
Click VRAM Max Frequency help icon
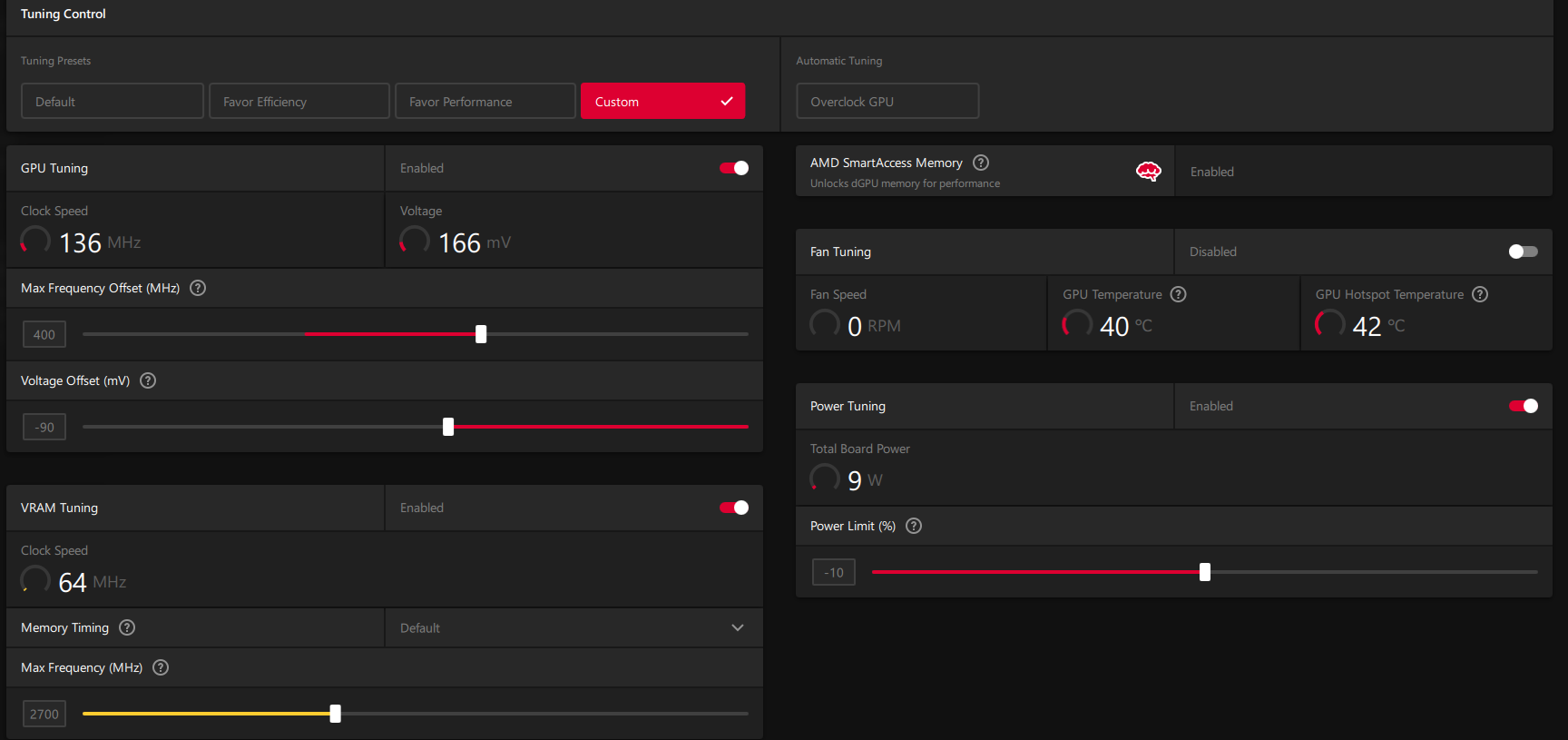tap(161, 667)
